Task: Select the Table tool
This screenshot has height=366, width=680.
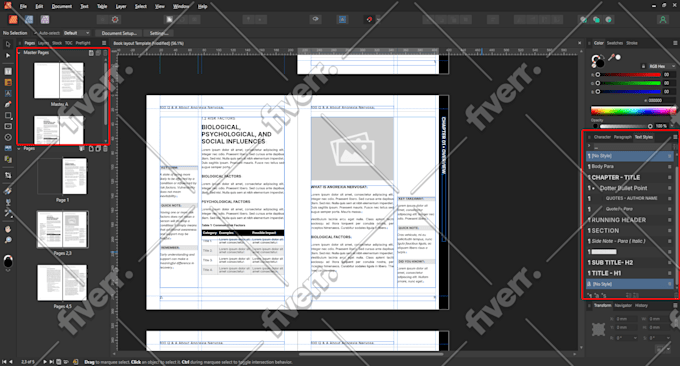Action: point(8,82)
